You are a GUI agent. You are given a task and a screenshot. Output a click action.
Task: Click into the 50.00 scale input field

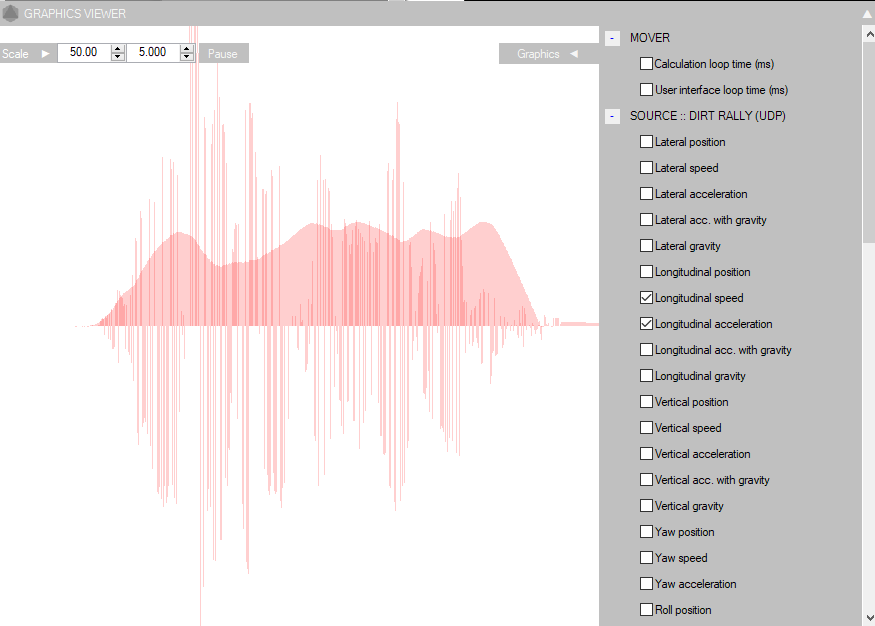pyautogui.click(x=83, y=53)
